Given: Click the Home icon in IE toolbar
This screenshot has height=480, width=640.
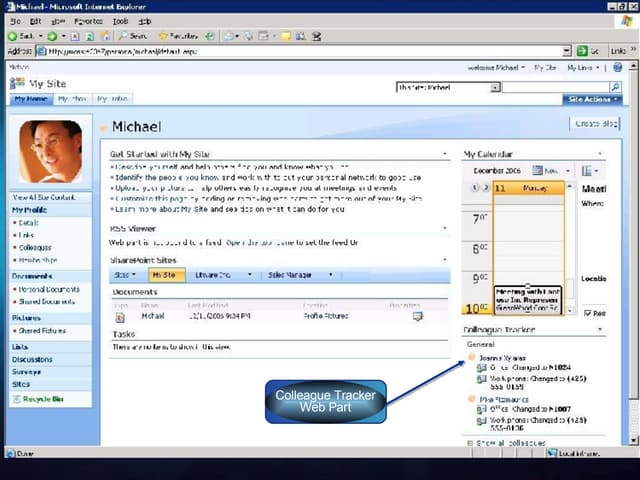Looking at the screenshot, I should [x=105, y=36].
